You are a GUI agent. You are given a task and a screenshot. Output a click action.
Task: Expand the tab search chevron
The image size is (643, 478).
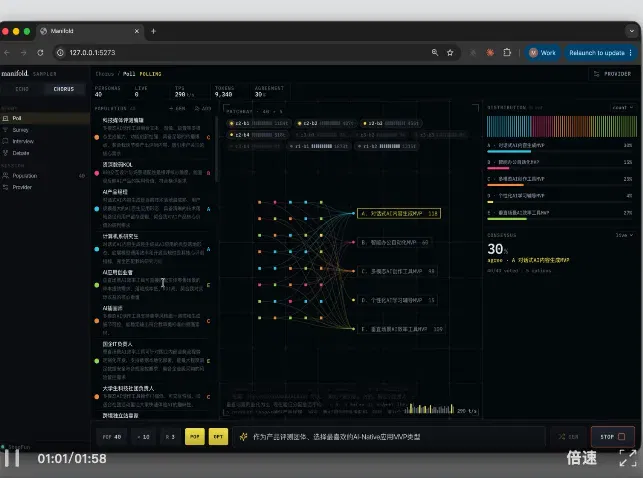pyautogui.click(x=632, y=31)
